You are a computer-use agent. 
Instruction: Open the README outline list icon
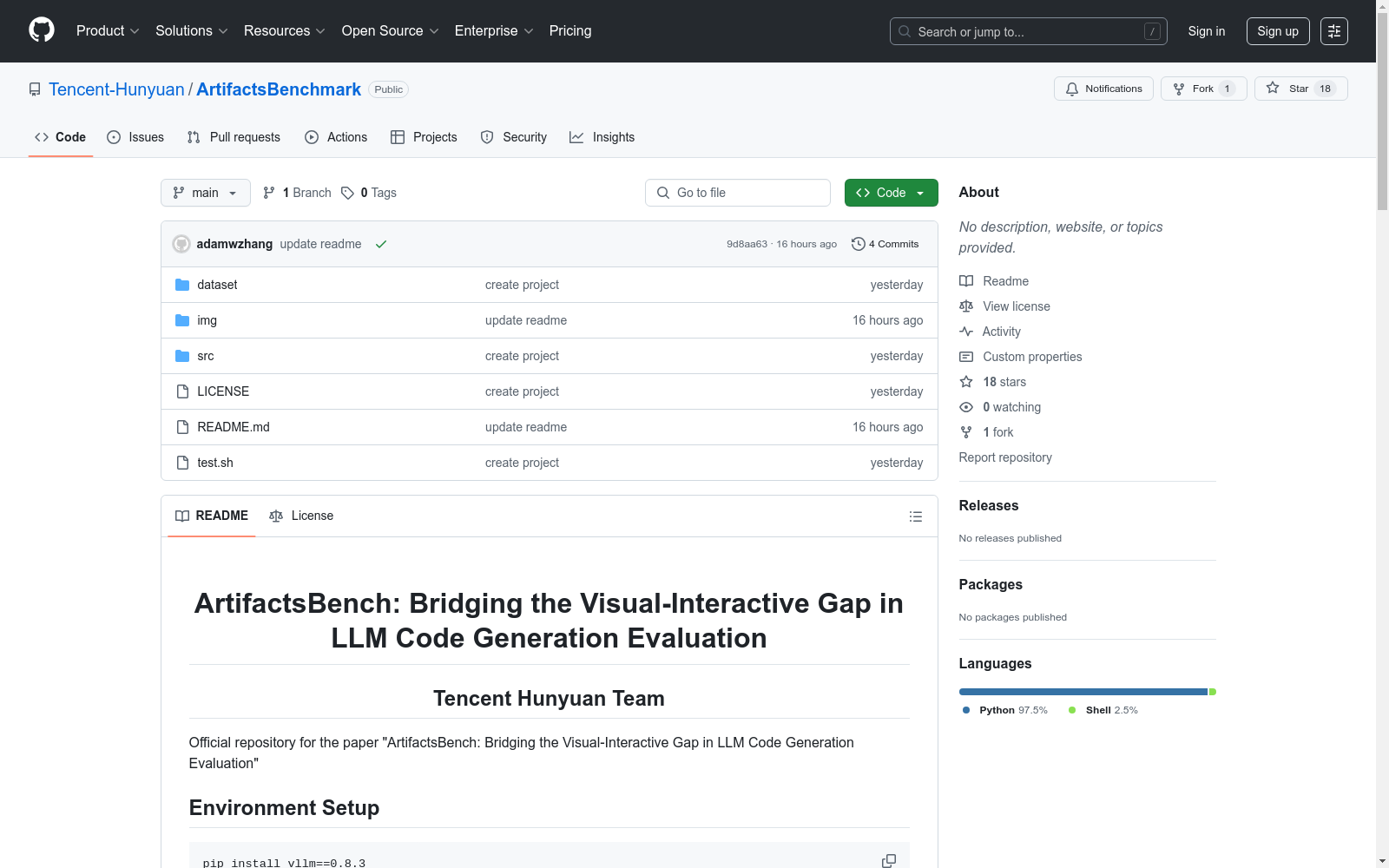(x=915, y=516)
